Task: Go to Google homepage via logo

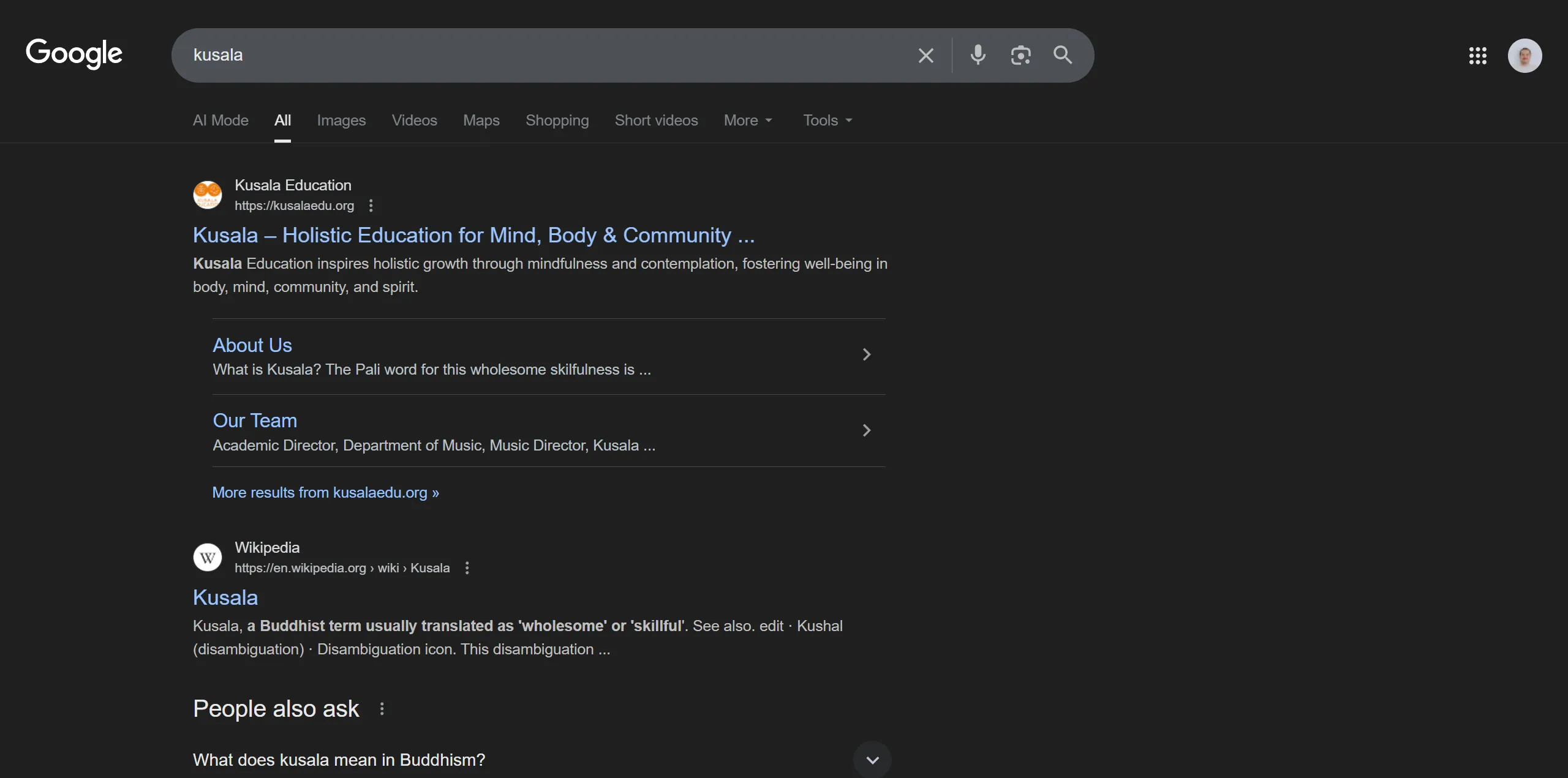Action: click(74, 54)
